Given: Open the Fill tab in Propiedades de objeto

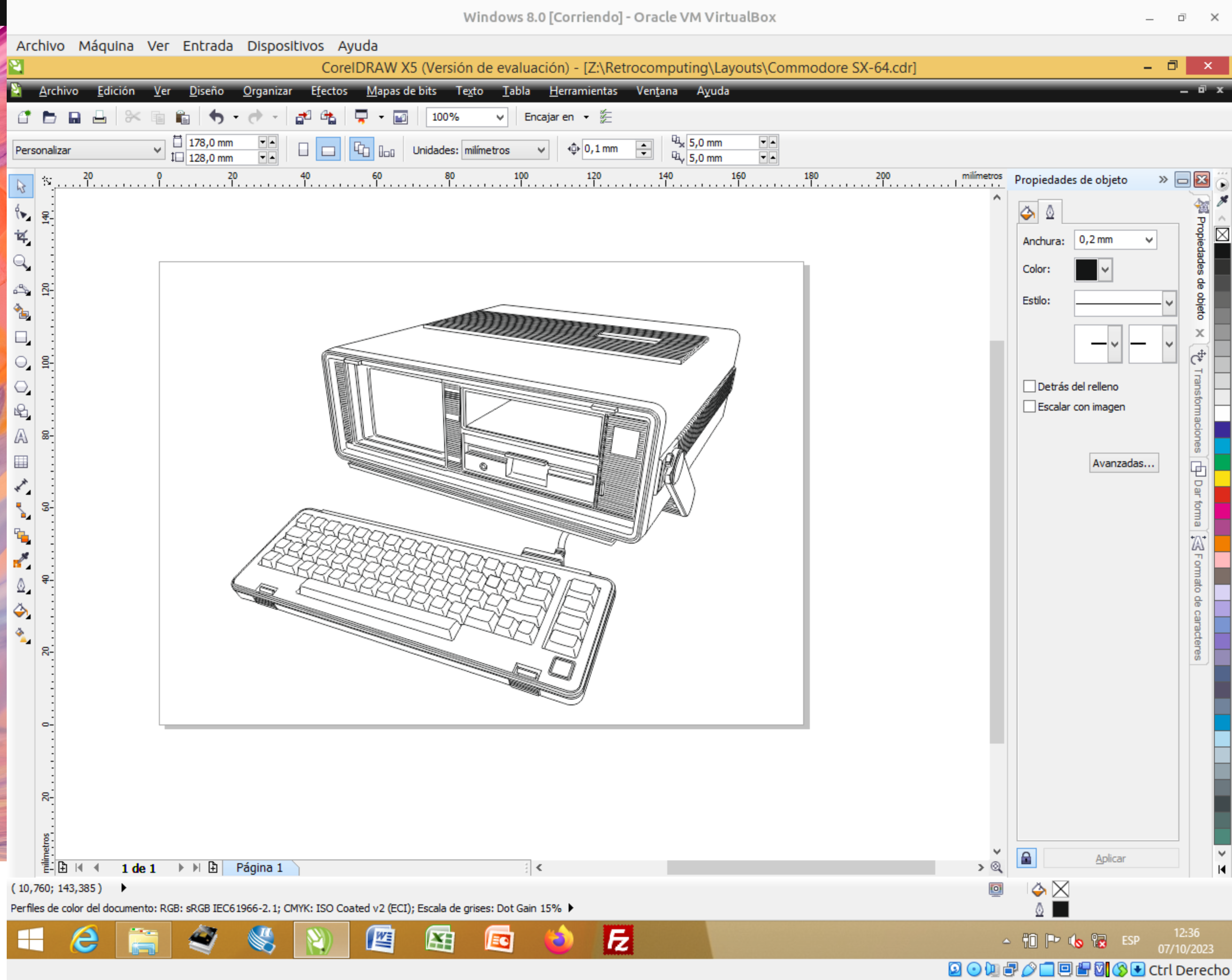Looking at the screenshot, I should coord(1028,213).
